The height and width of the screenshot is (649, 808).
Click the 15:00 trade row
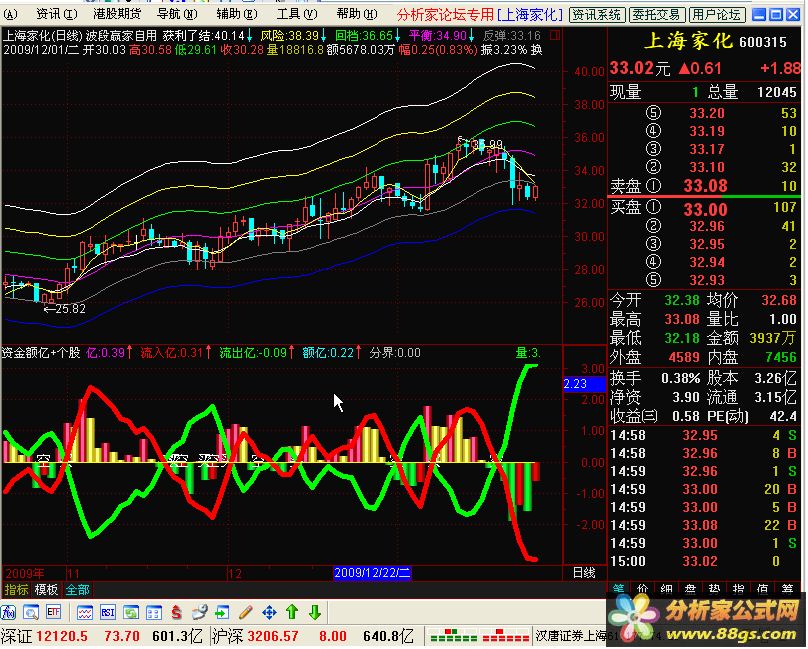pyautogui.click(x=703, y=561)
